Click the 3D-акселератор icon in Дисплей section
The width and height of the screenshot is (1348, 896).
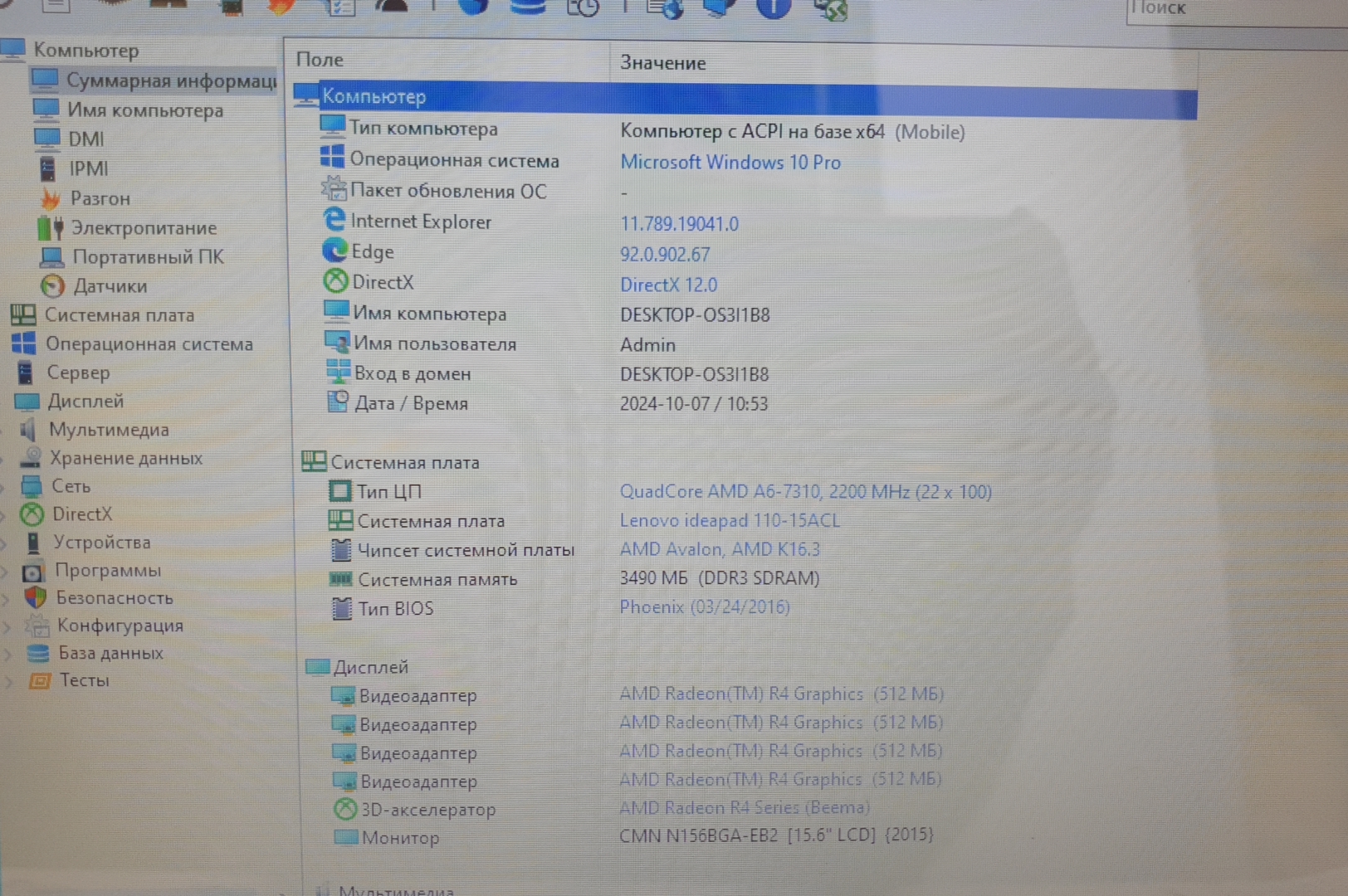(x=344, y=809)
